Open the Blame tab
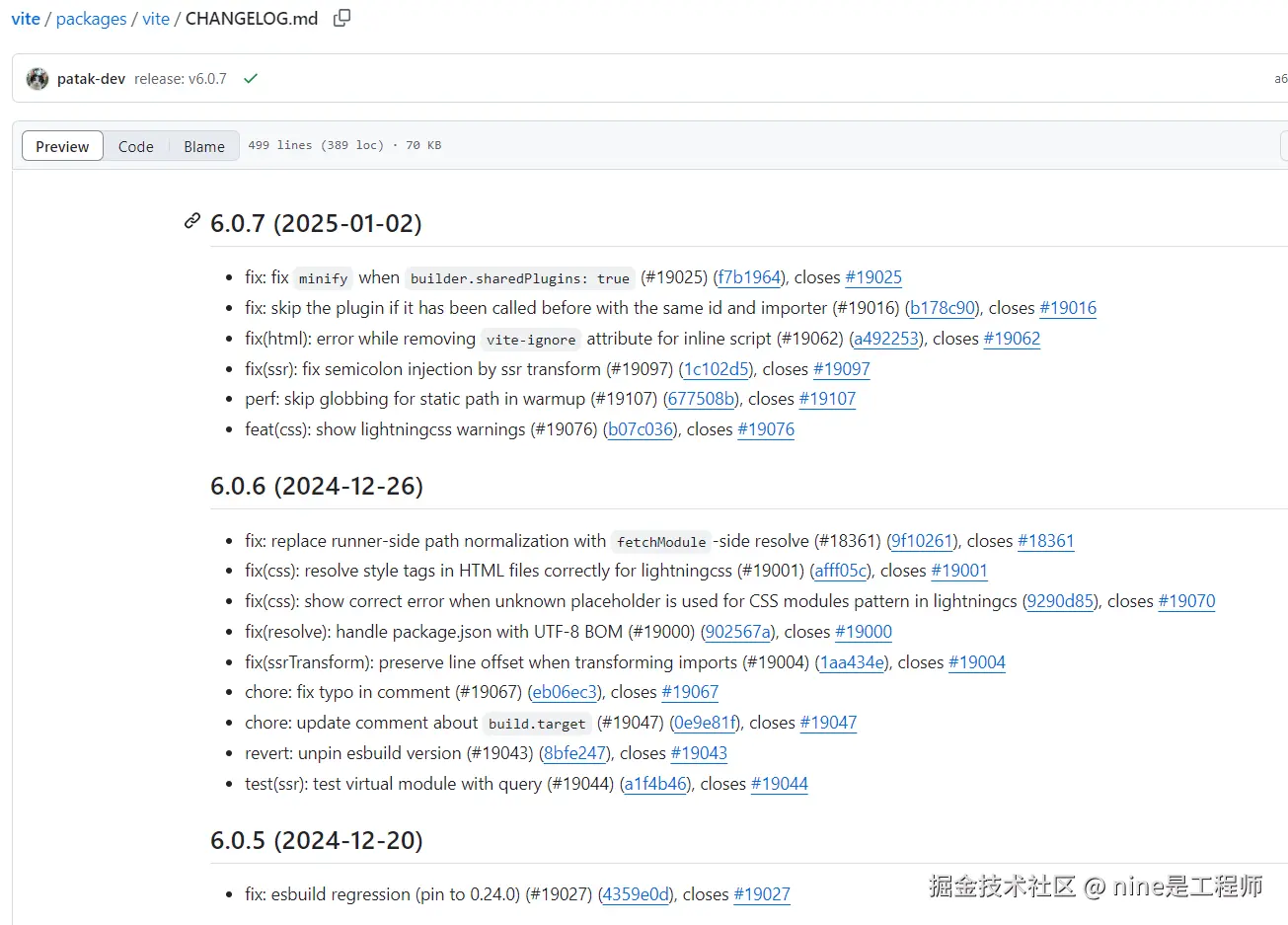This screenshot has height=925, width=1288. (x=204, y=146)
